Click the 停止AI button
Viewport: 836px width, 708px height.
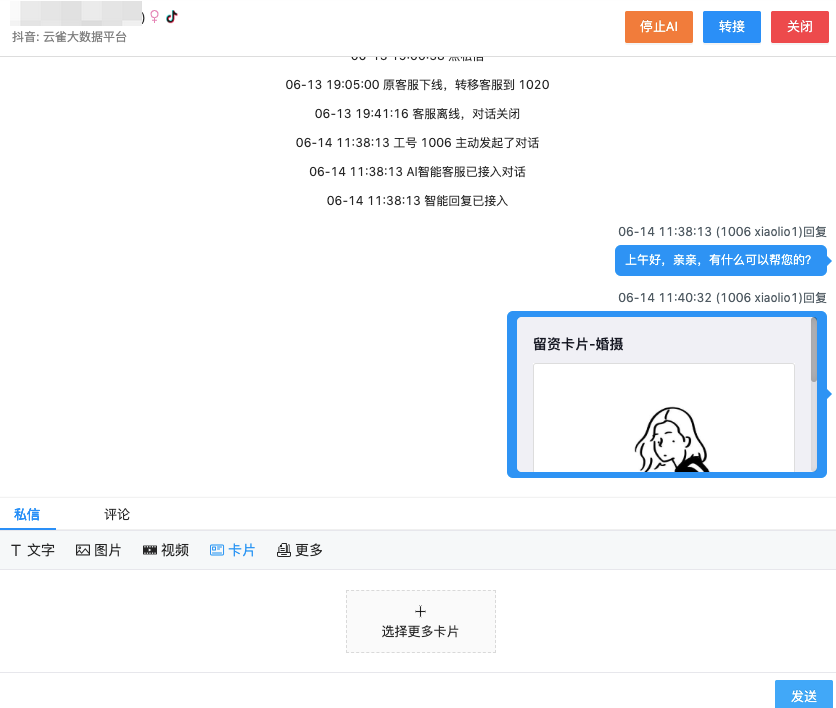click(658, 27)
